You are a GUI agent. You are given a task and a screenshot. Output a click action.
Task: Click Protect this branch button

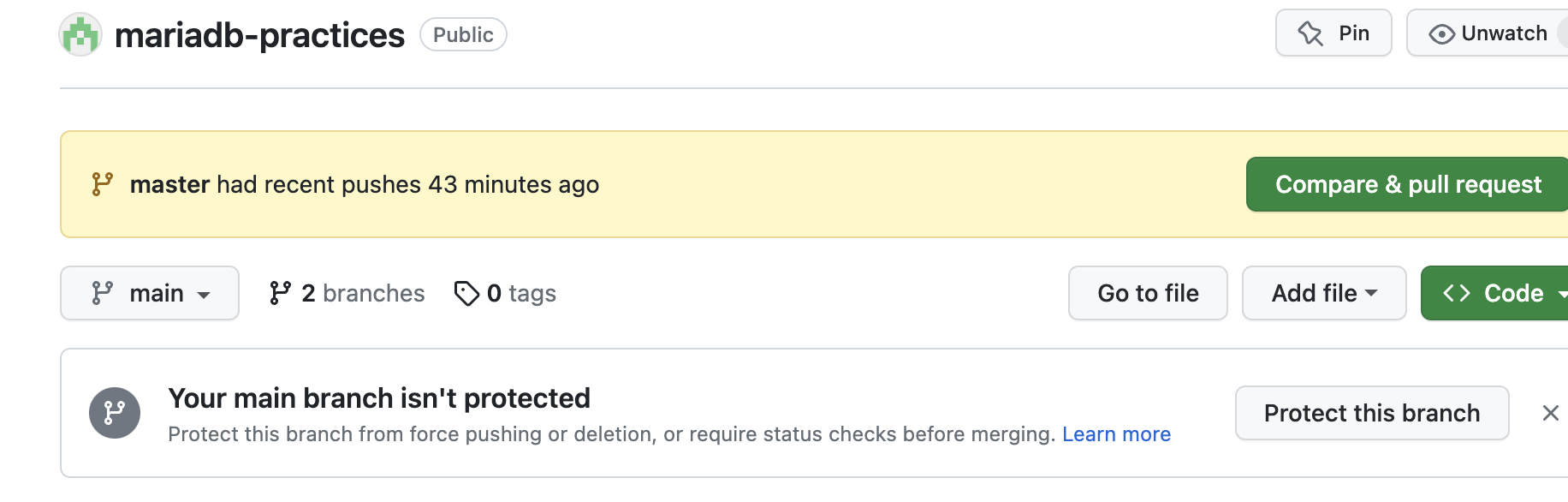point(1371,413)
